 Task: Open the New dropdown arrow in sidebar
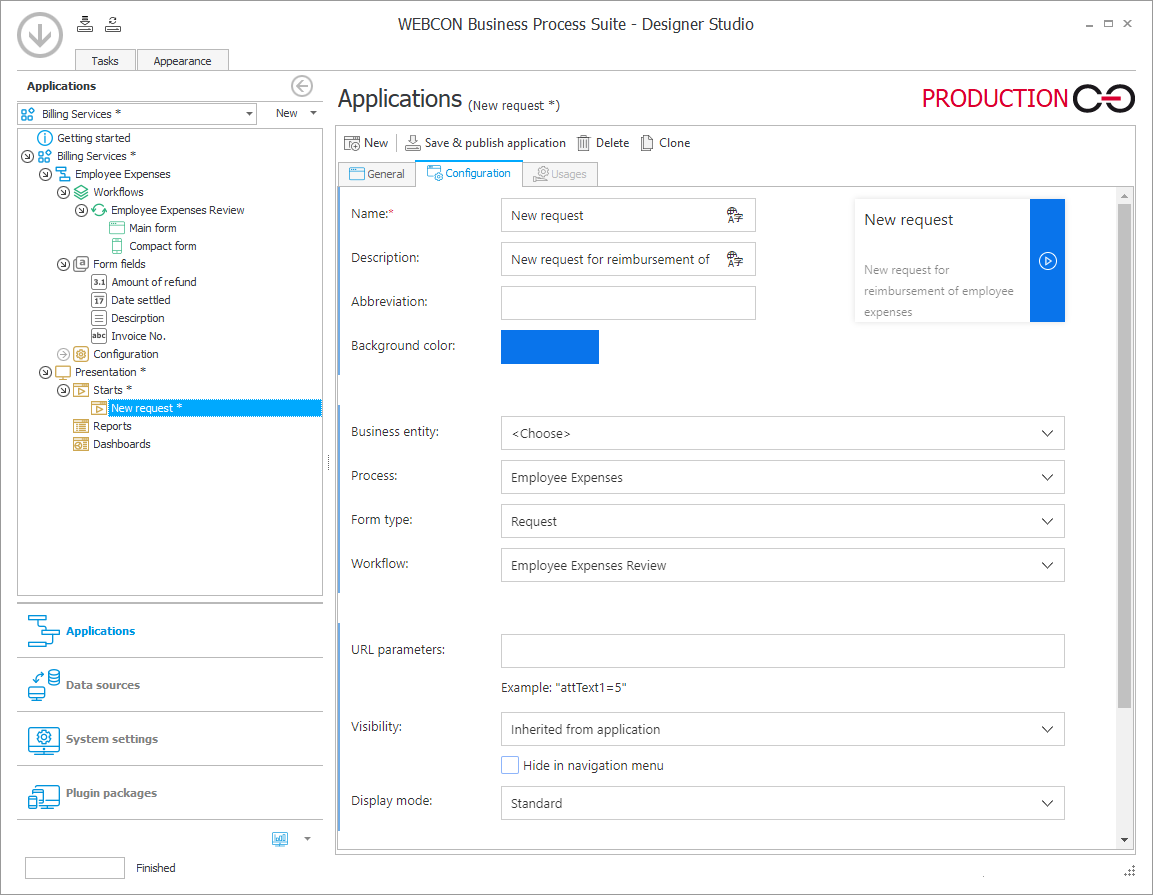[x=314, y=113]
